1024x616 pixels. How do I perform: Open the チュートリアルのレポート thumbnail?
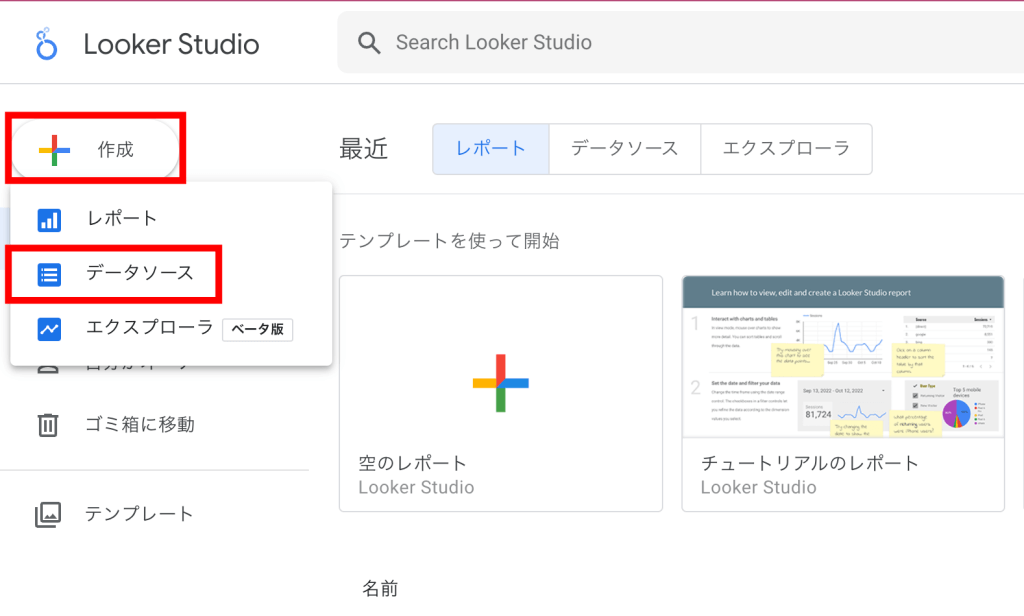pyautogui.click(x=843, y=357)
